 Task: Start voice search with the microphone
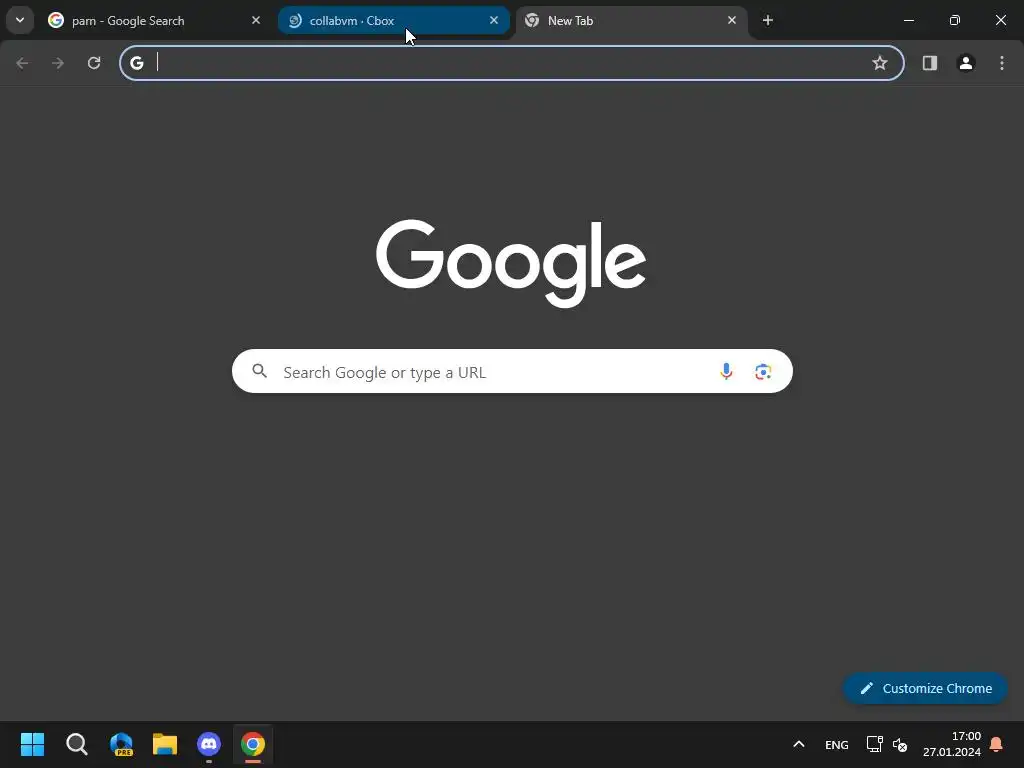[x=726, y=371]
